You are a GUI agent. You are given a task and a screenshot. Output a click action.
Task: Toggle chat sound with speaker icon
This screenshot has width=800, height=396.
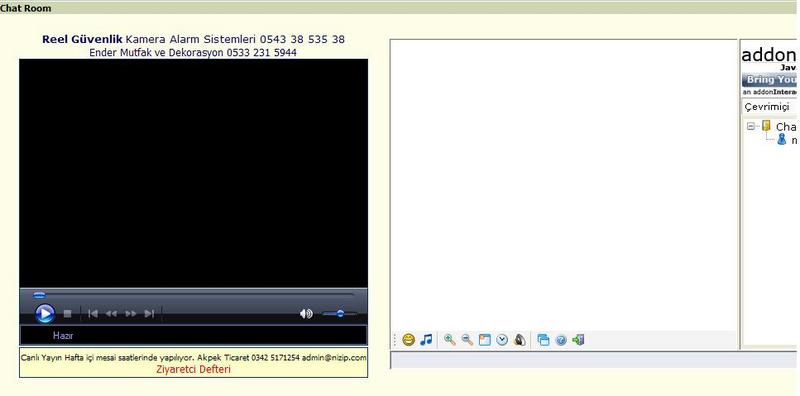tap(519, 340)
